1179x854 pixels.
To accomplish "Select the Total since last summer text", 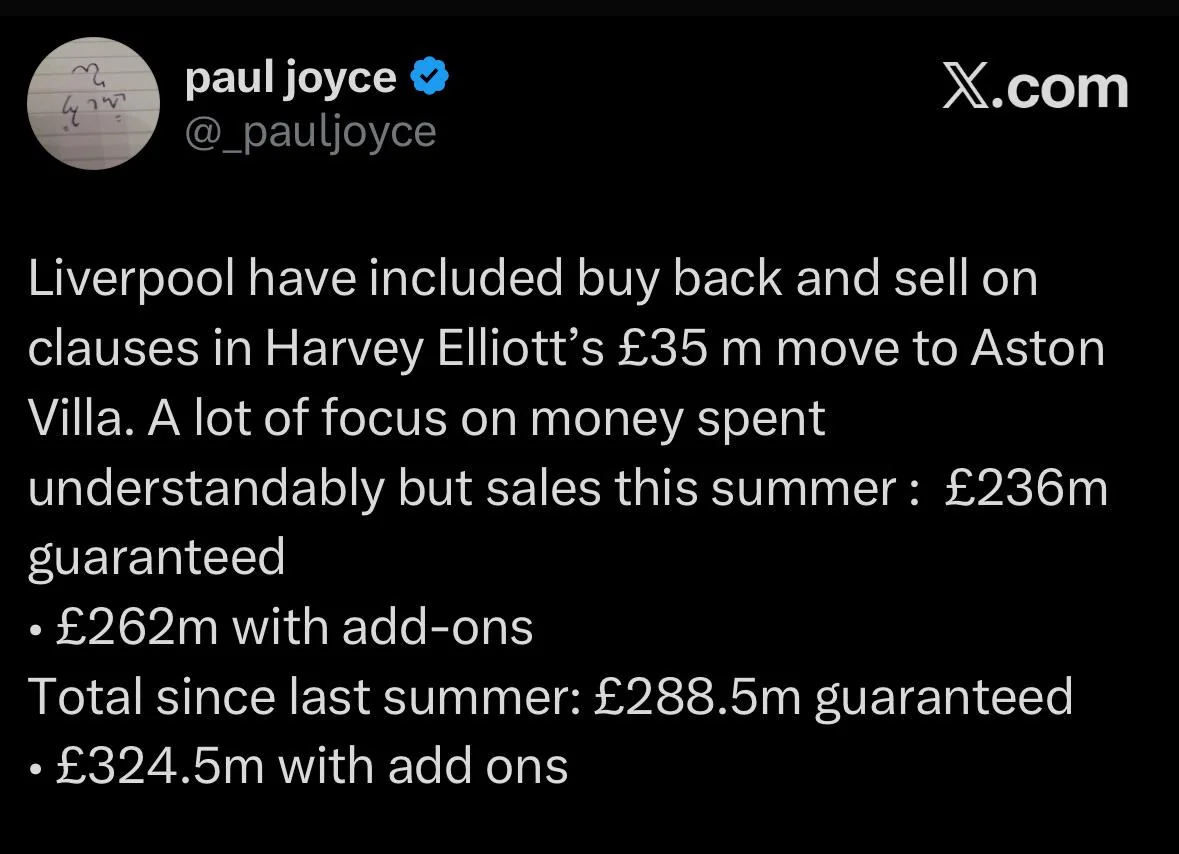I will 305,697.
